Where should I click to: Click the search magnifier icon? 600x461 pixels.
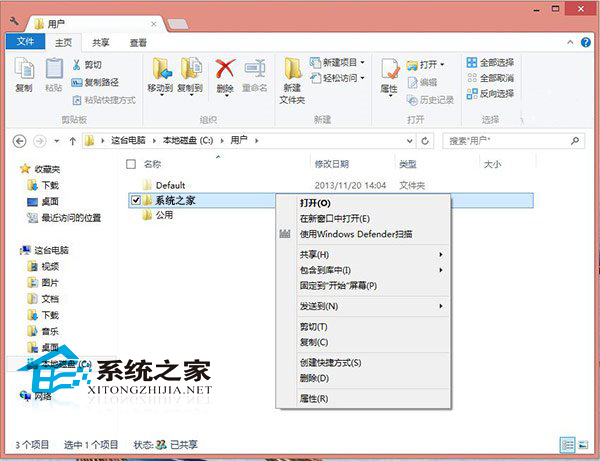[x=575, y=141]
